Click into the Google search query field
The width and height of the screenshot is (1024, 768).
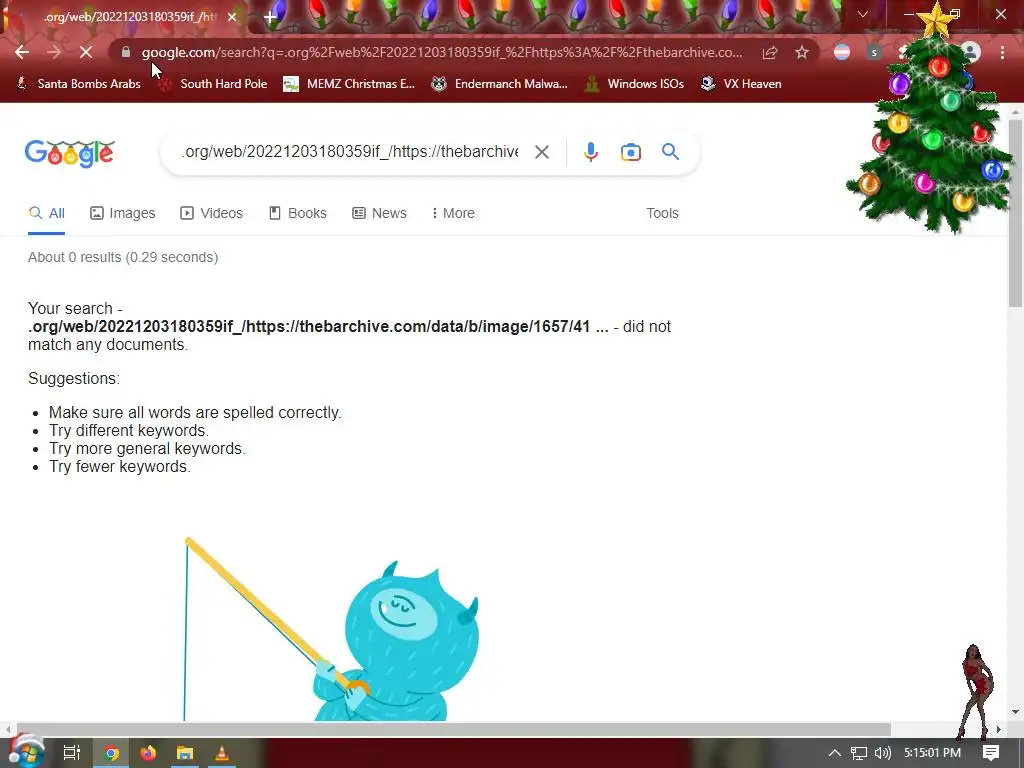click(349, 152)
